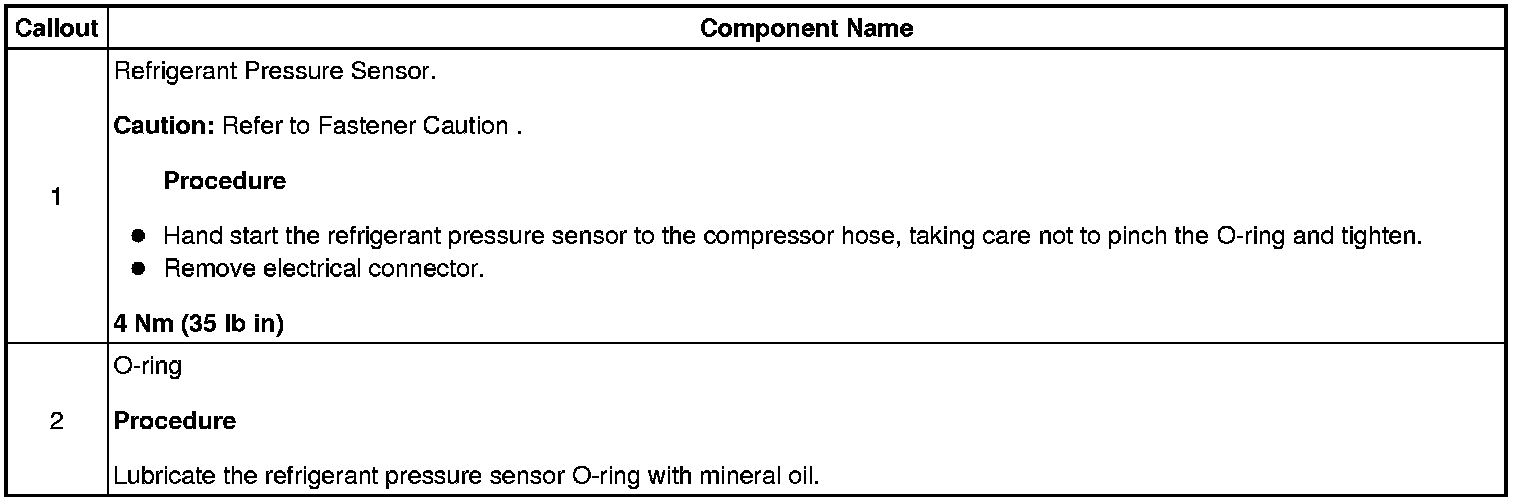This screenshot has height=502, width=1520.
Task: Click the Component Name column header
Action: tap(806, 29)
